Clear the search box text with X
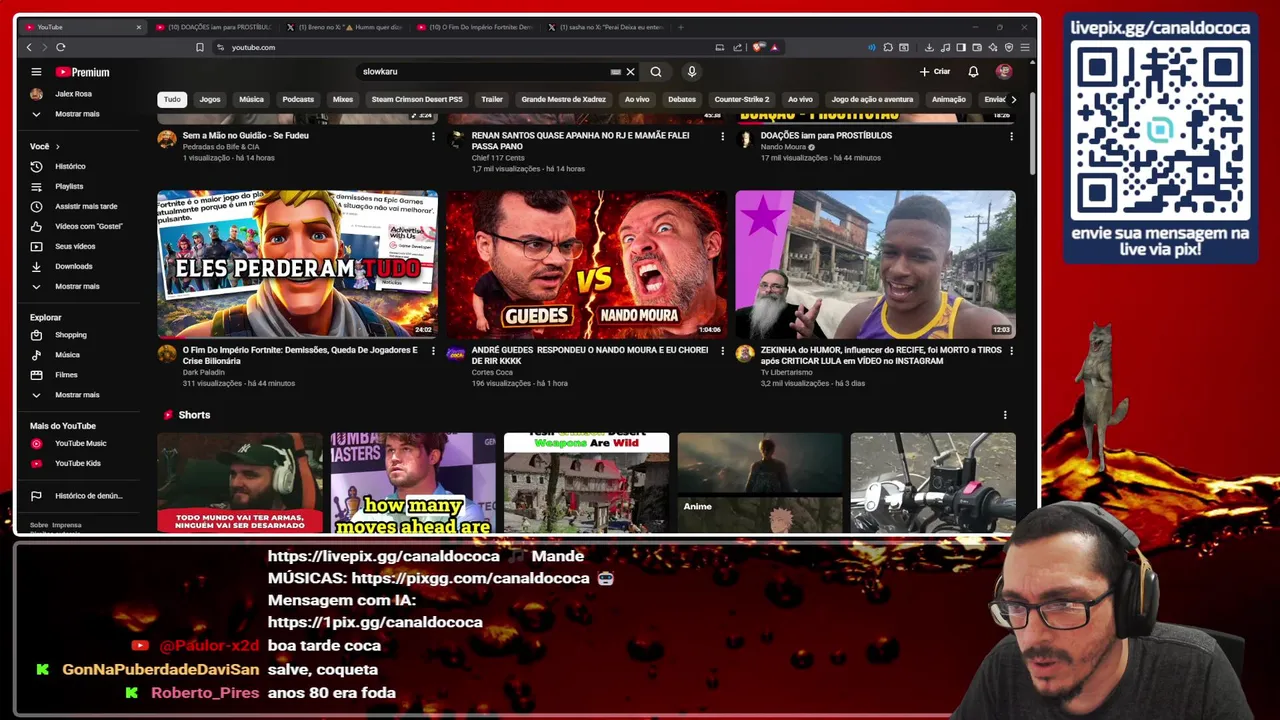The width and height of the screenshot is (1280, 720). coord(630,72)
